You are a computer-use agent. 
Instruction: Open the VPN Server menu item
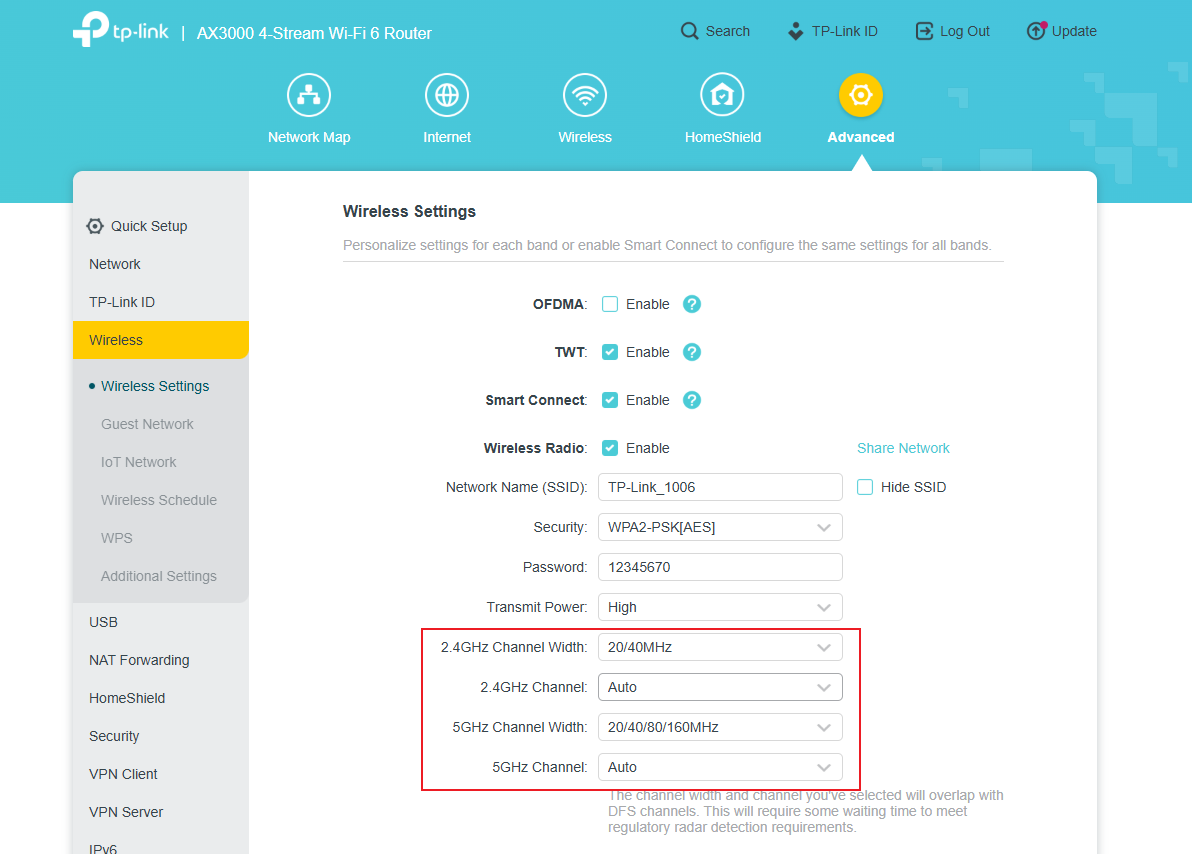click(x=125, y=812)
